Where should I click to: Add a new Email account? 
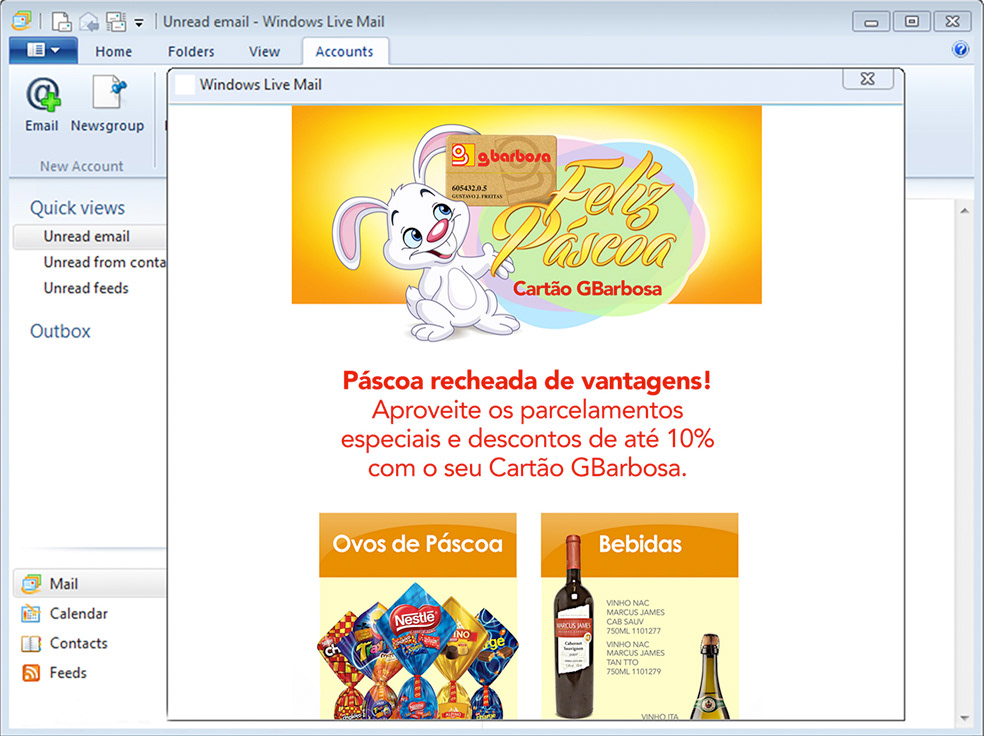tap(42, 105)
